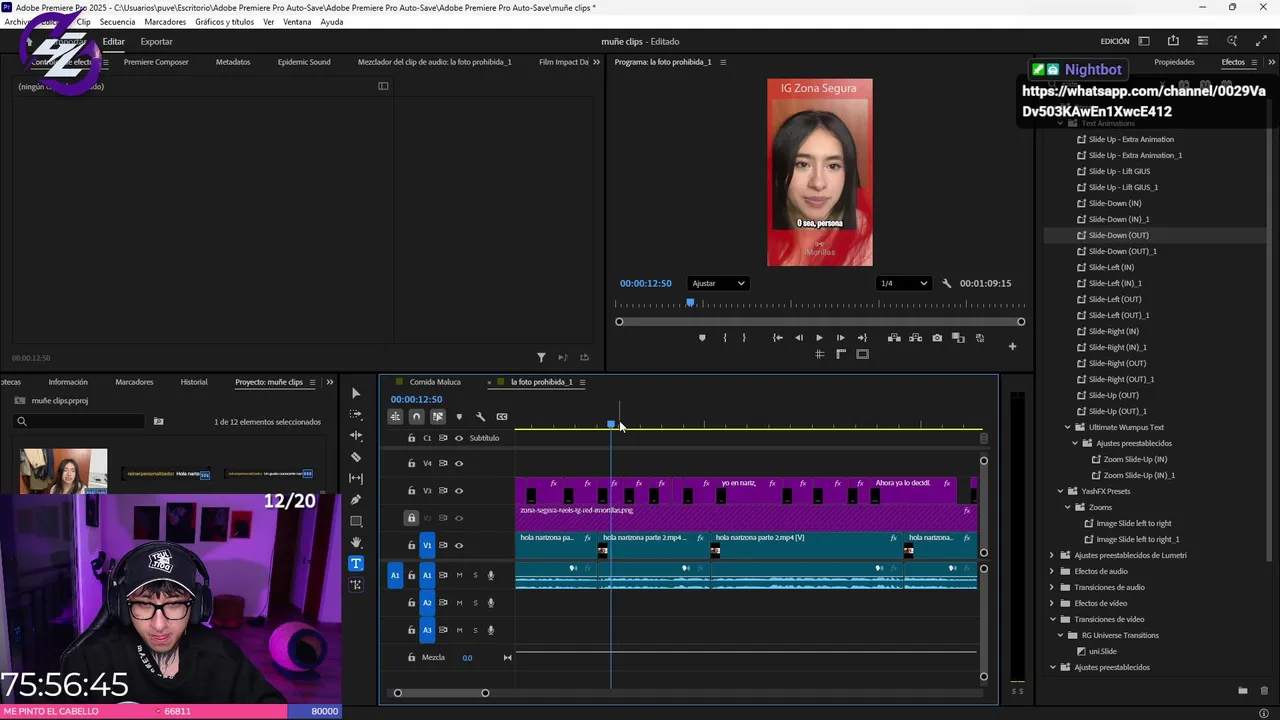Toggle linked selection in timeline

coord(438,417)
